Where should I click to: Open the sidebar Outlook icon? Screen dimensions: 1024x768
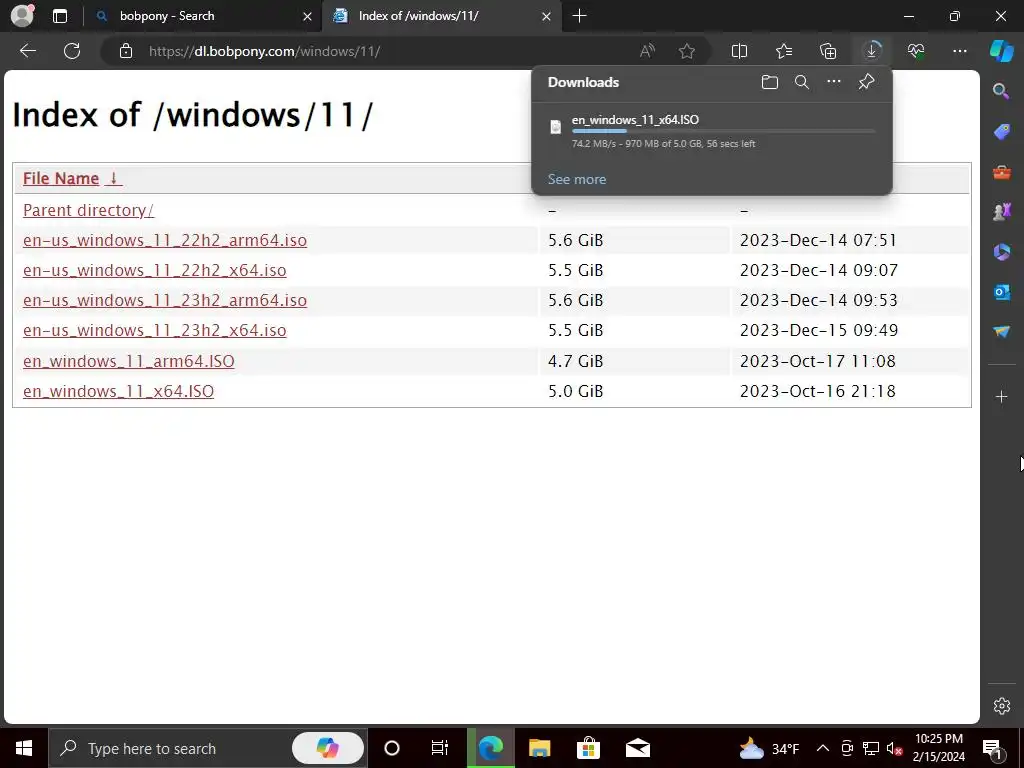click(1002, 292)
